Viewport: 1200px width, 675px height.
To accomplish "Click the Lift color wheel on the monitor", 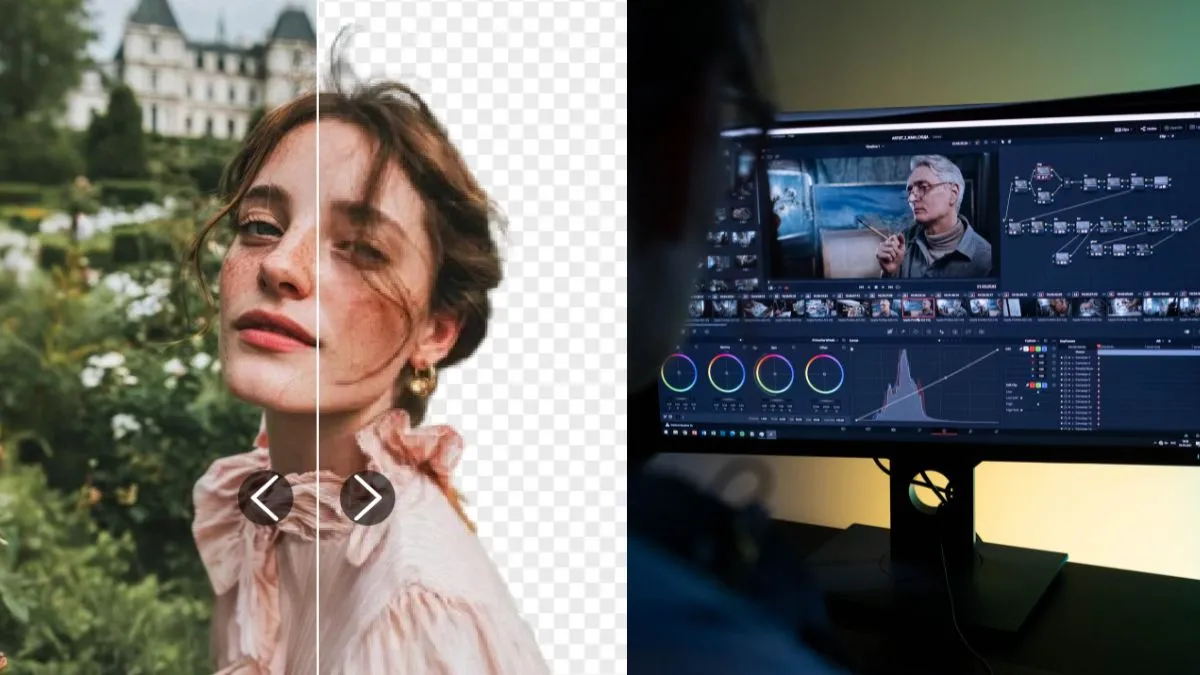I will point(679,373).
